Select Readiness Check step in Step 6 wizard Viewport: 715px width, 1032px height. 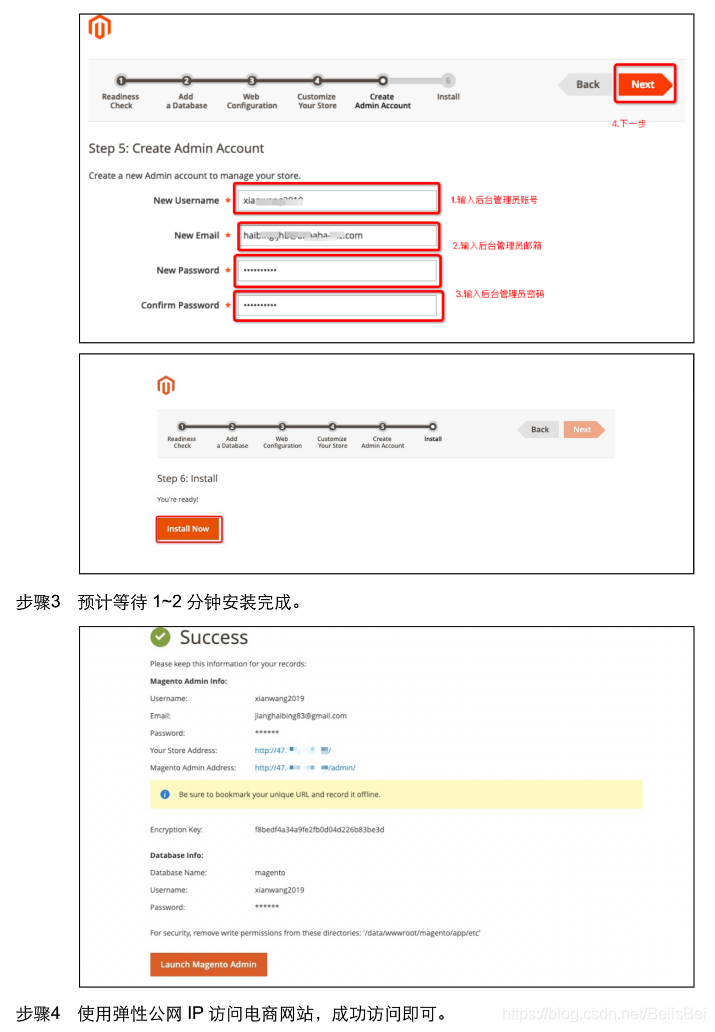tap(182, 436)
